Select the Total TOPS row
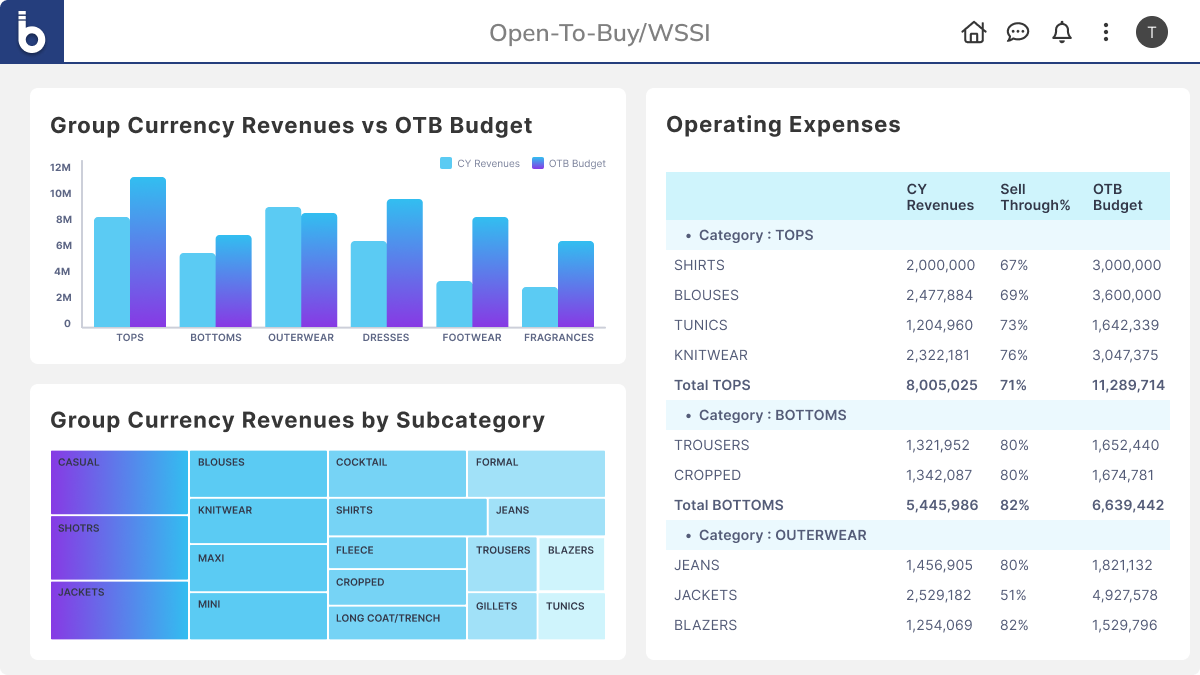The width and height of the screenshot is (1200, 675). tap(917, 385)
